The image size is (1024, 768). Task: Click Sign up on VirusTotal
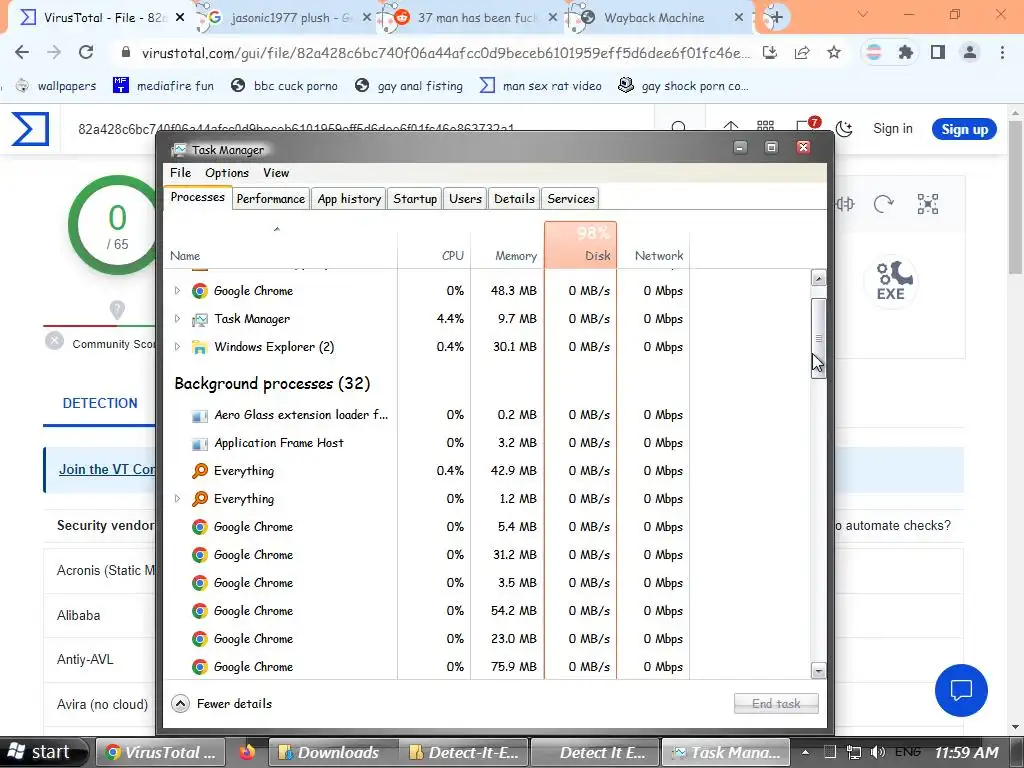(x=964, y=129)
